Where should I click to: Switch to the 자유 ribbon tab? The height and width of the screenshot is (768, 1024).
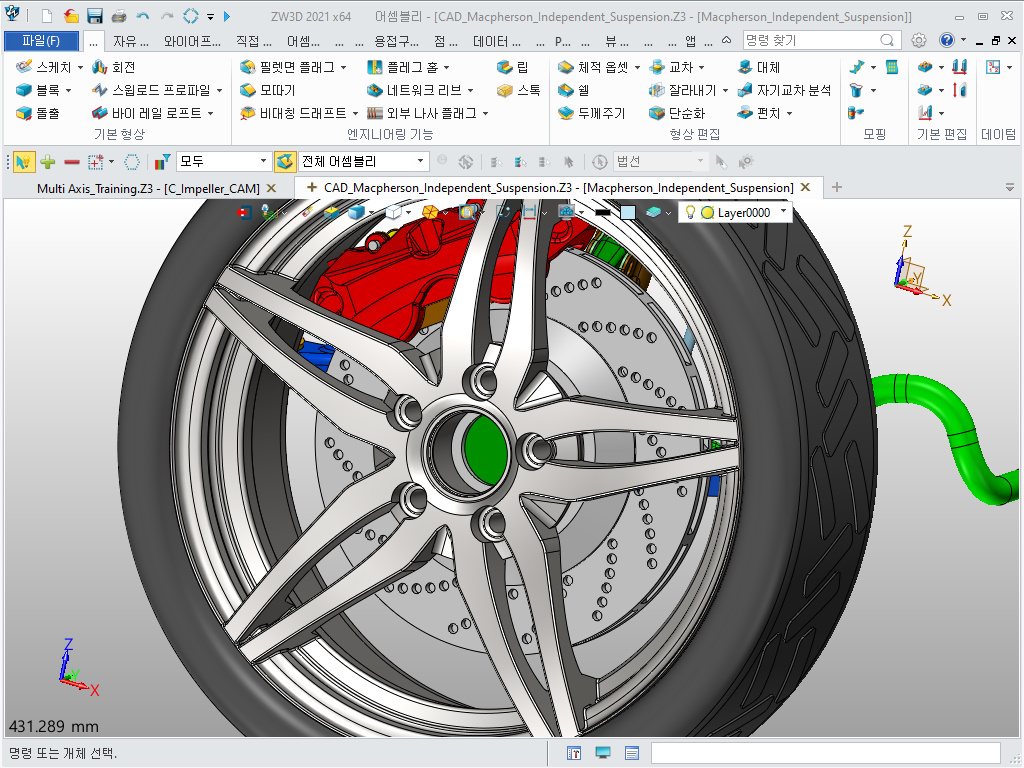click(x=131, y=41)
